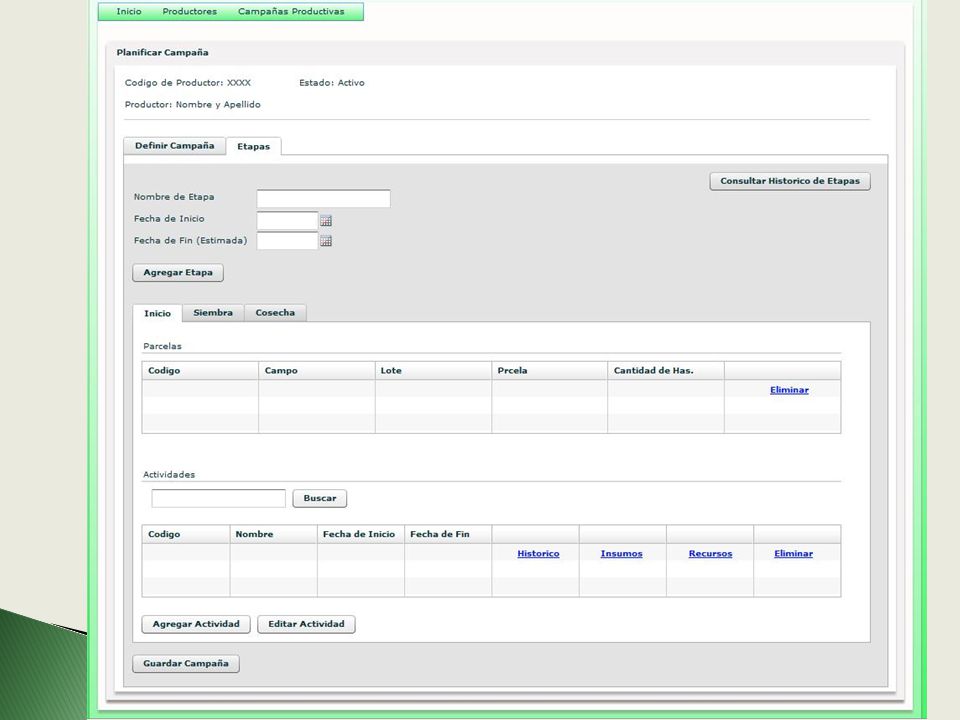
Task: Open the Historico link in Actividades table
Action: pyautogui.click(x=538, y=553)
